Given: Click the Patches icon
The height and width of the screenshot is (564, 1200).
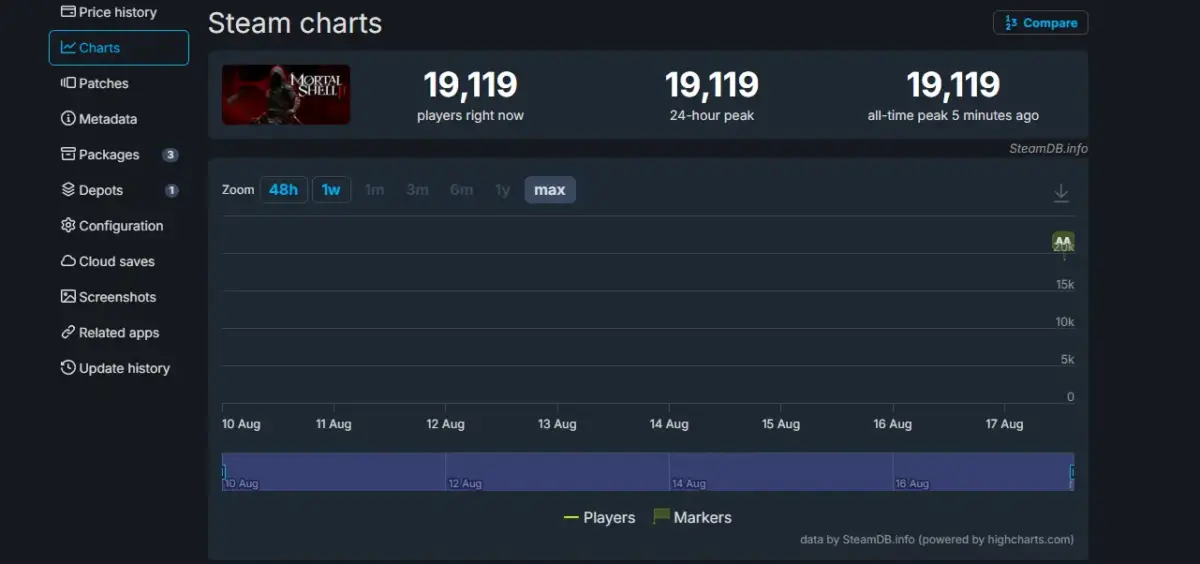Looking at the screenshot, I should (68, 83).
